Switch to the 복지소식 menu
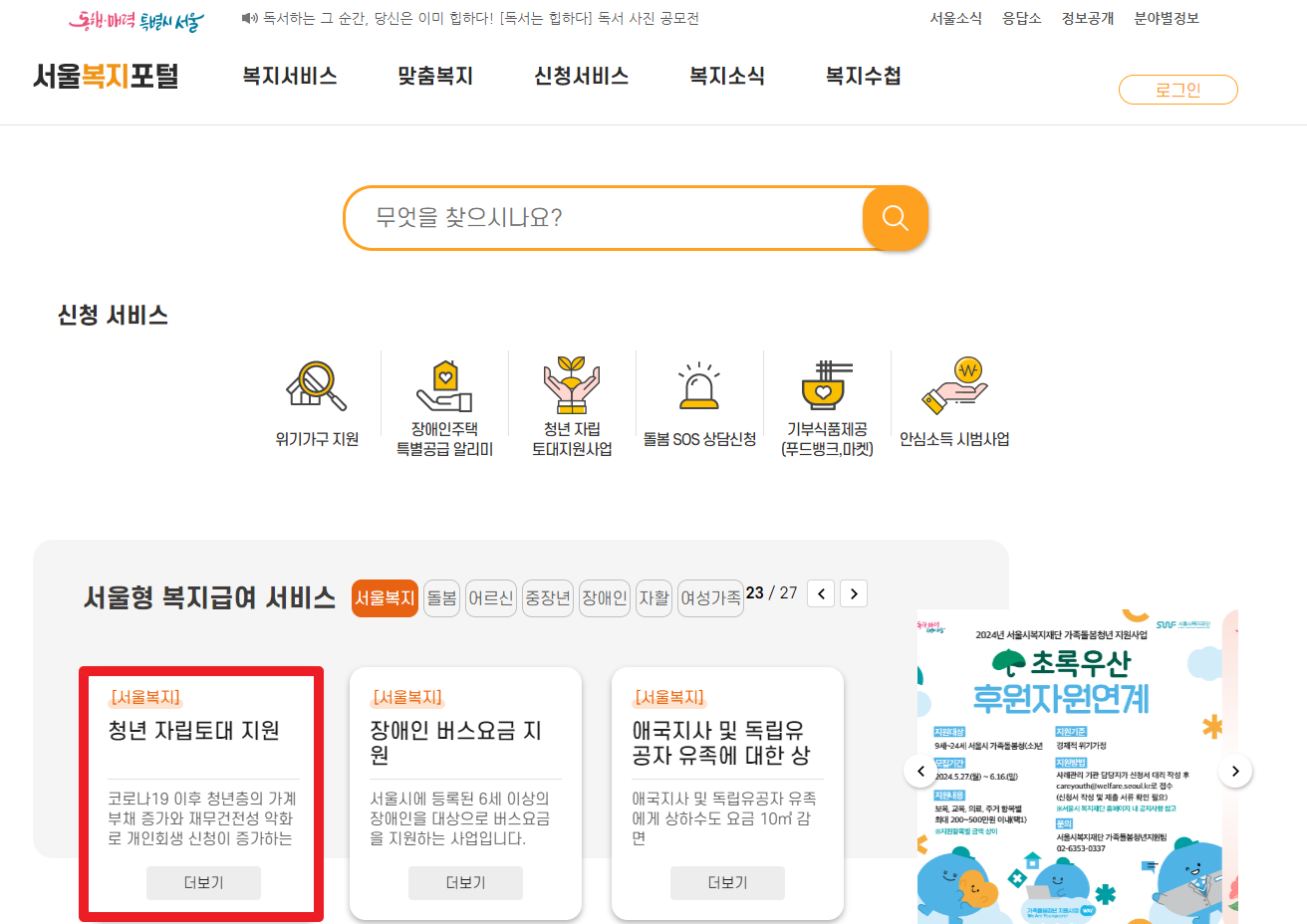The image size is (1307, 924). [726, 76]
